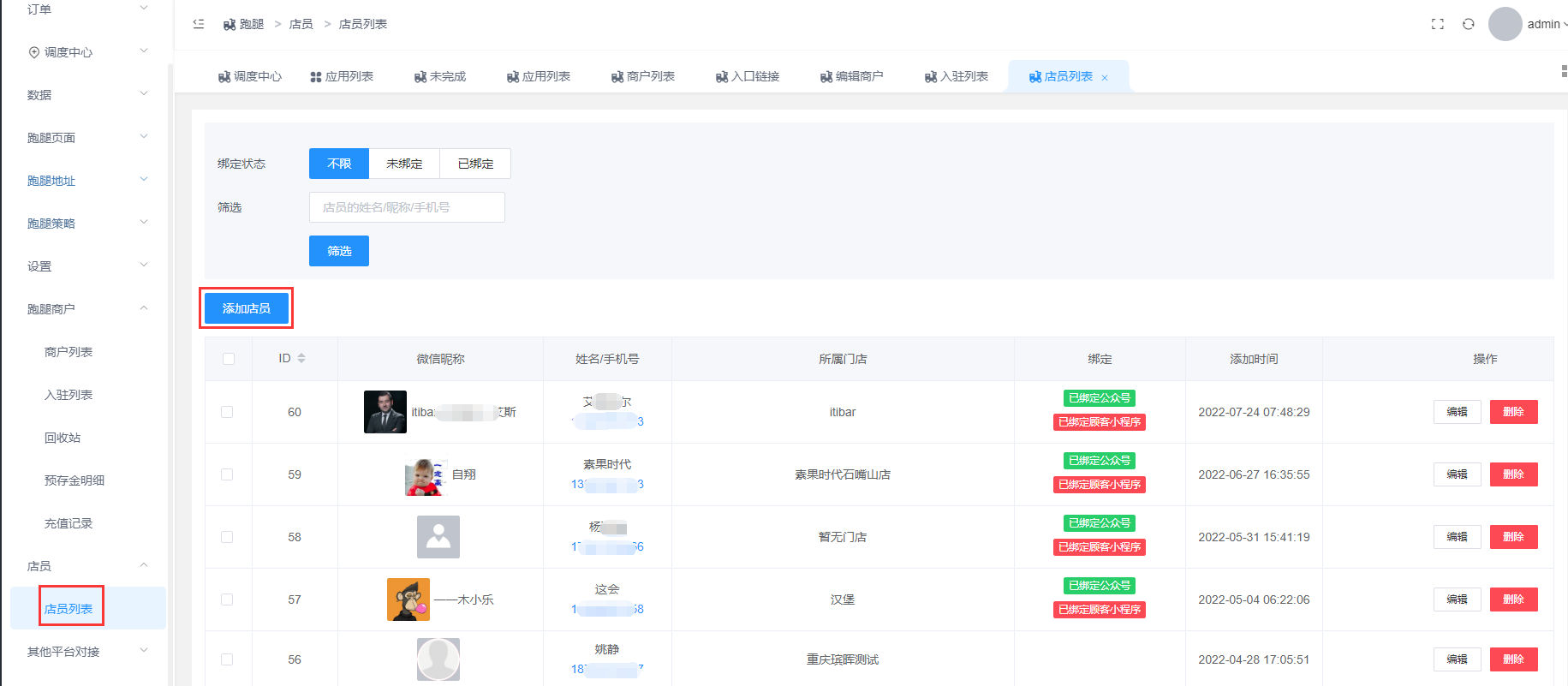The height and width of the screenshot is (686, 1568).
Task: Click the default avatar in row 58
Action: (438, 537)
